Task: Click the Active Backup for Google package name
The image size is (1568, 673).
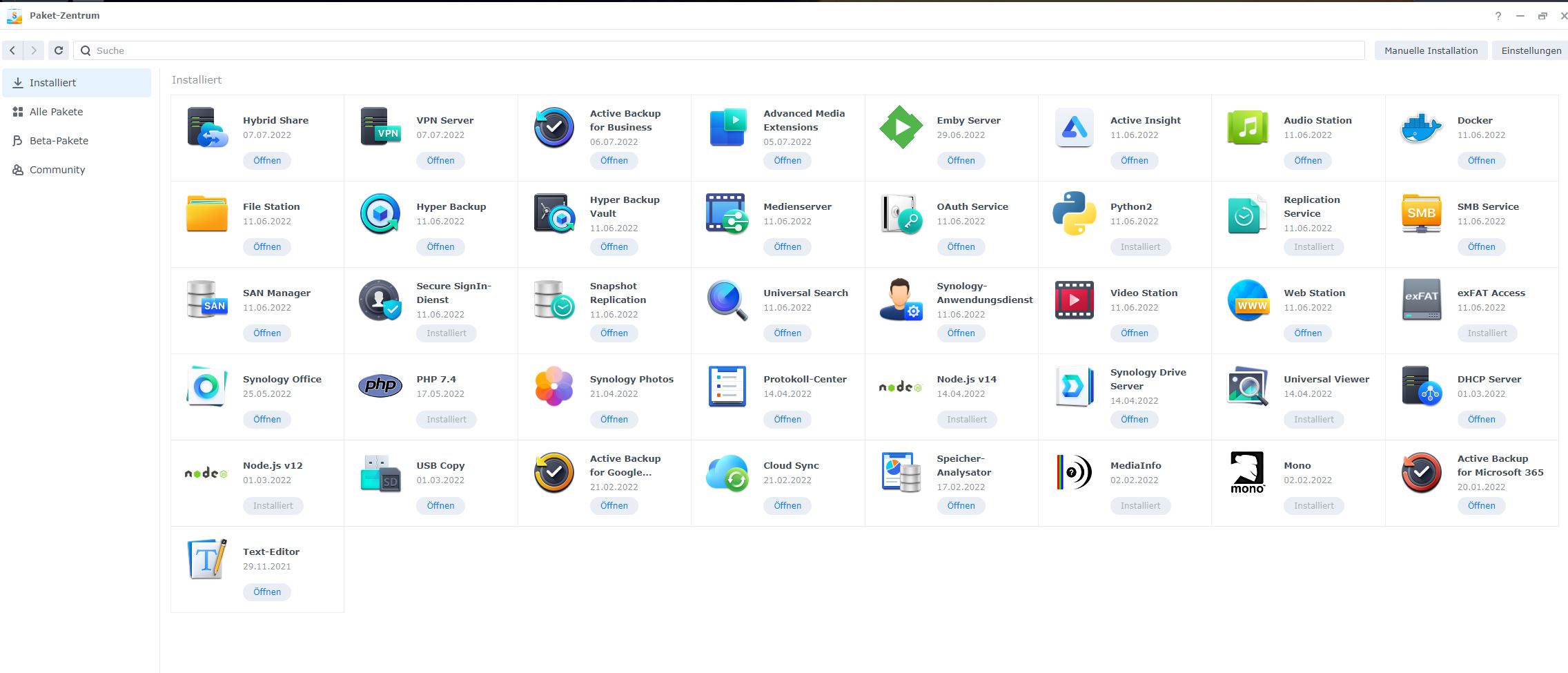Action: pyautogui.click(x=625, y=465)
